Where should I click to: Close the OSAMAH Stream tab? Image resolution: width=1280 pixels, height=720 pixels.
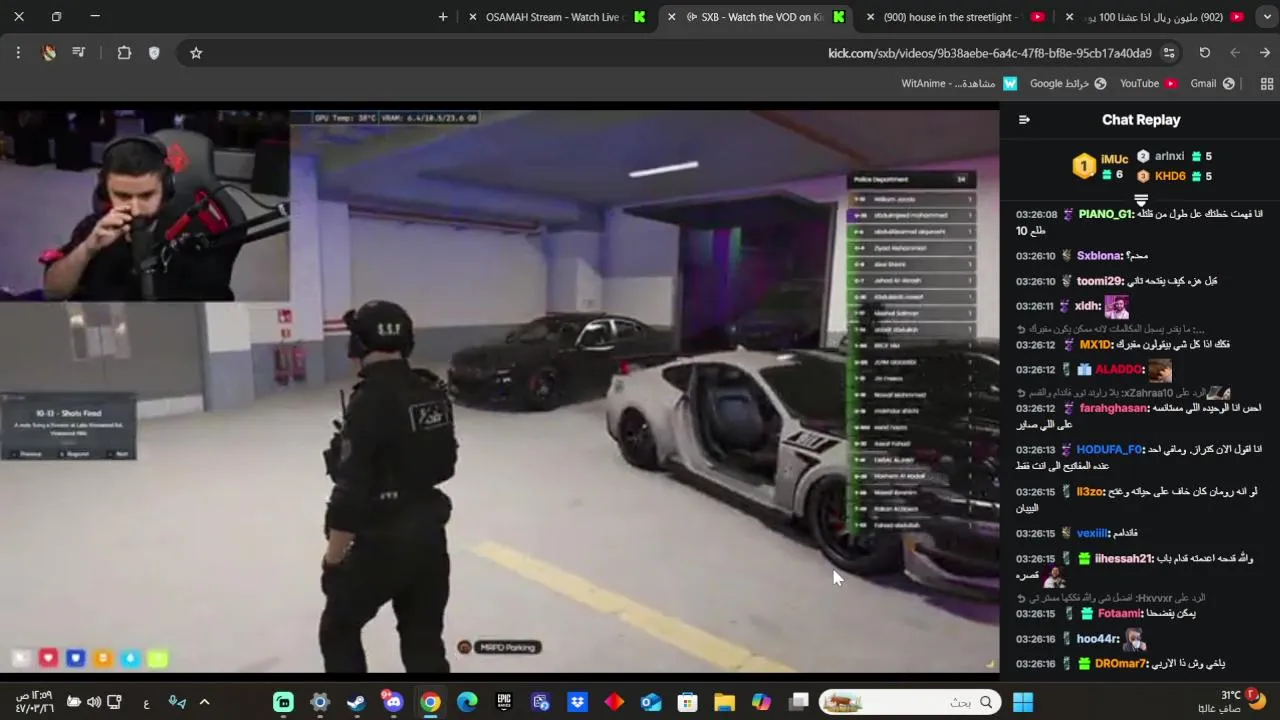473,17
